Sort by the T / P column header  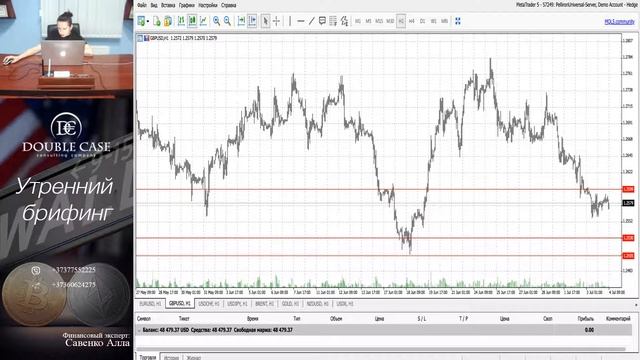click(463, 319)
